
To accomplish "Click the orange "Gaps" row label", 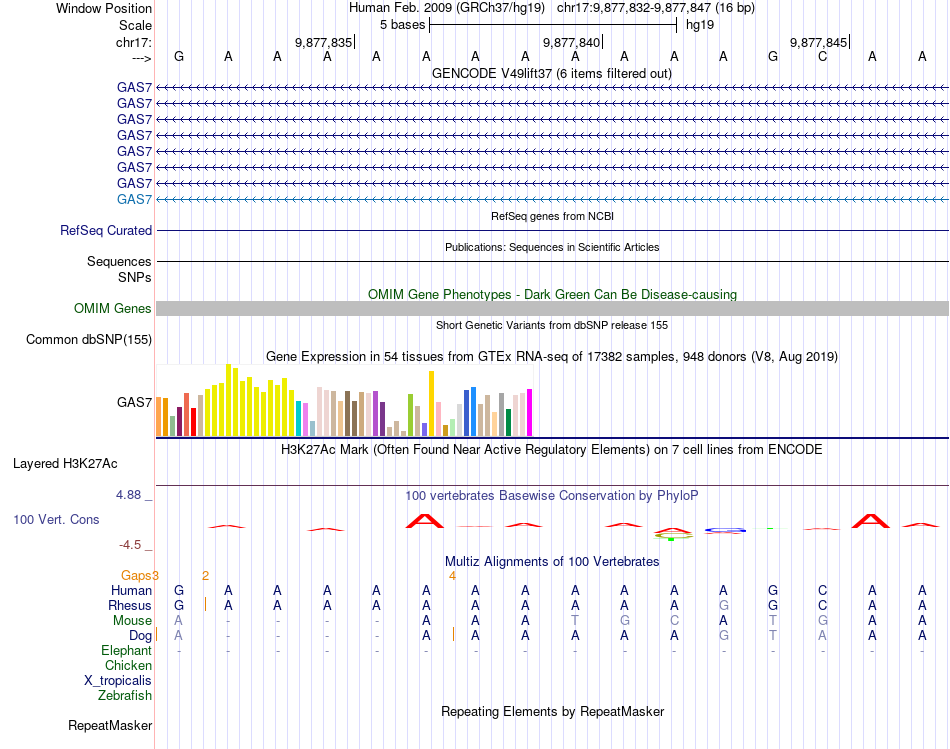I will [136, 575].
